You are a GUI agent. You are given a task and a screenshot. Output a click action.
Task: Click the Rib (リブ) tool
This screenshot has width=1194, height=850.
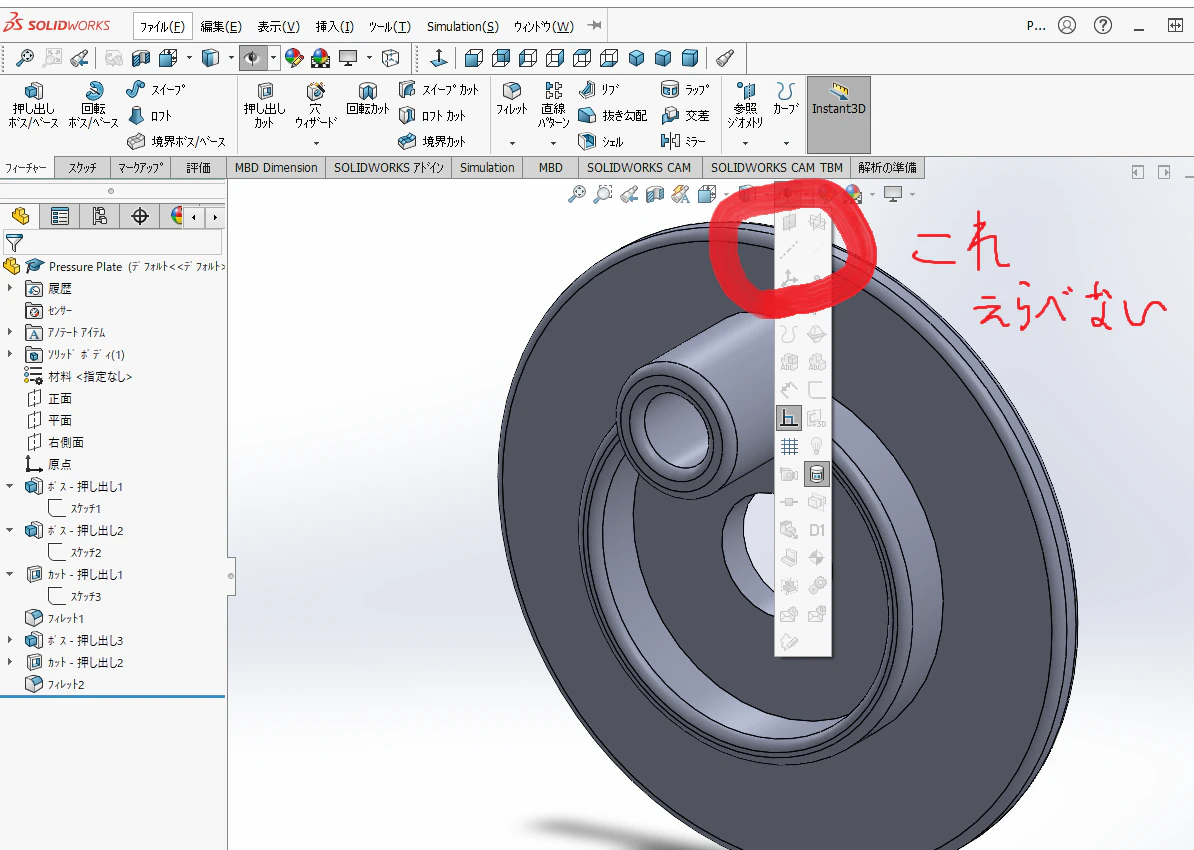599,90
